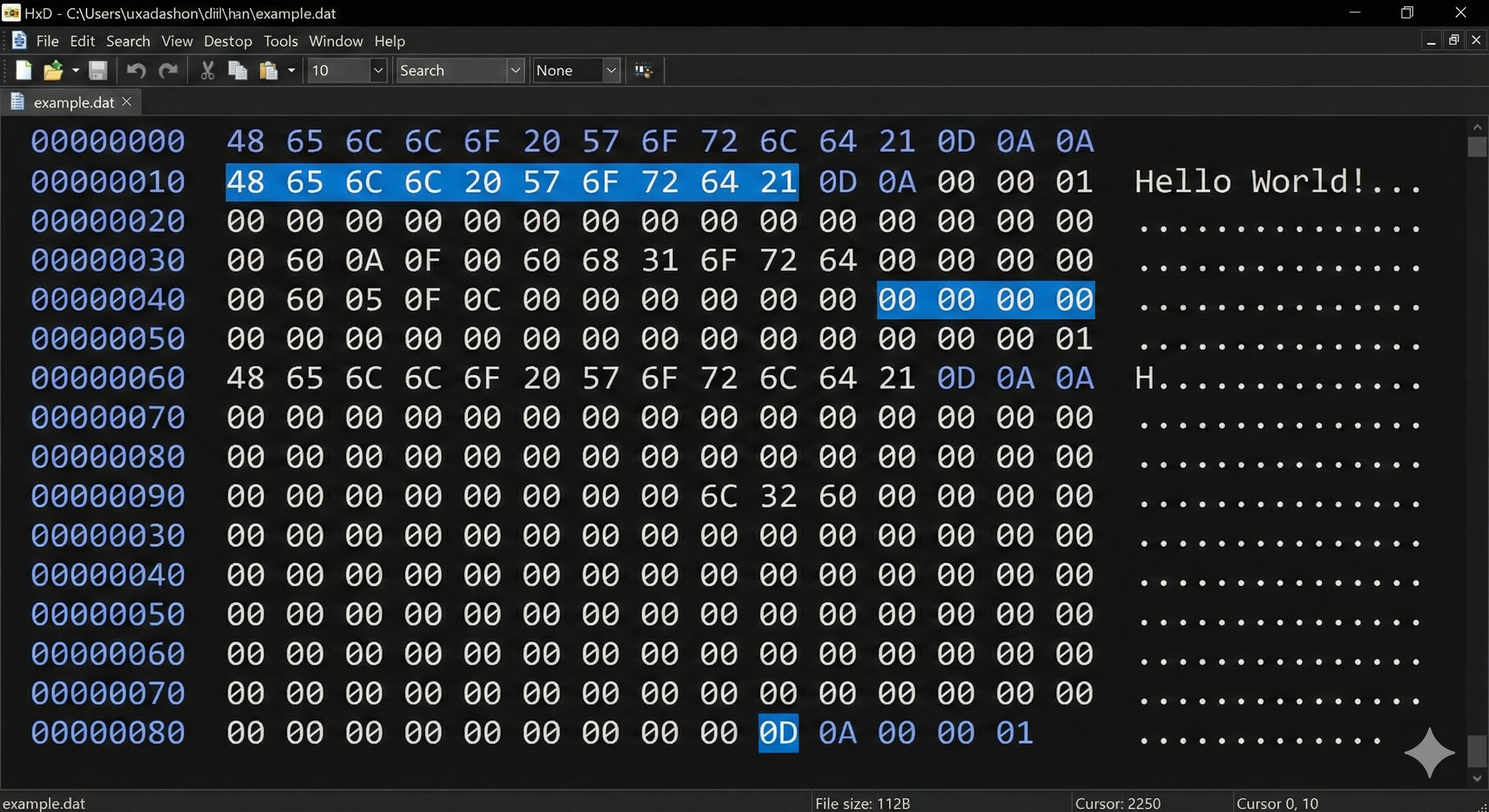Click the Cut scissors icon

click(x=207, y=70)
